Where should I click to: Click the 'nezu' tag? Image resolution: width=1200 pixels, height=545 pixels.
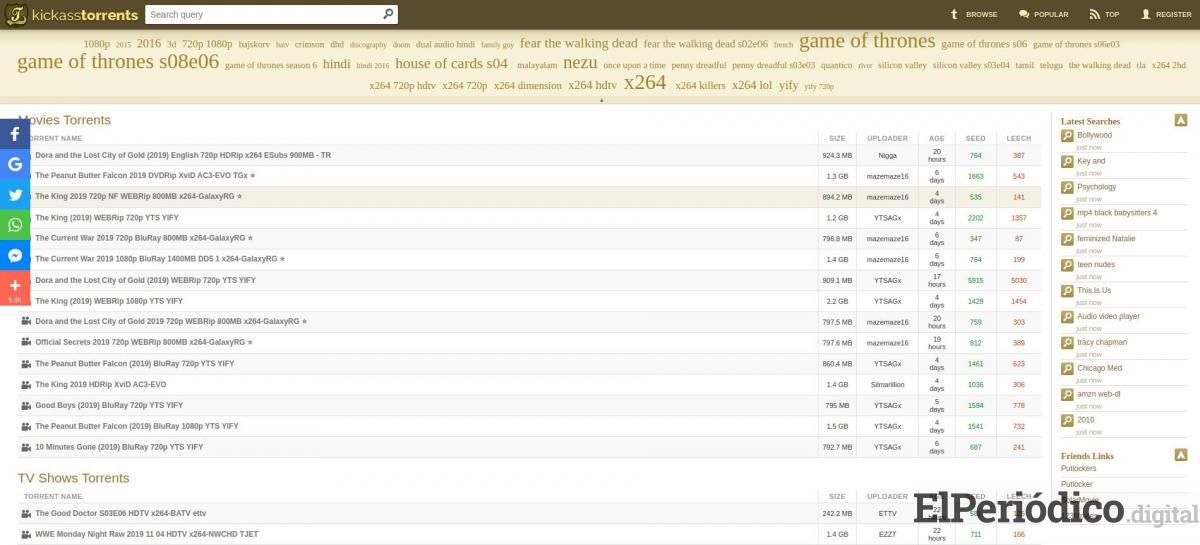[580, 63]
